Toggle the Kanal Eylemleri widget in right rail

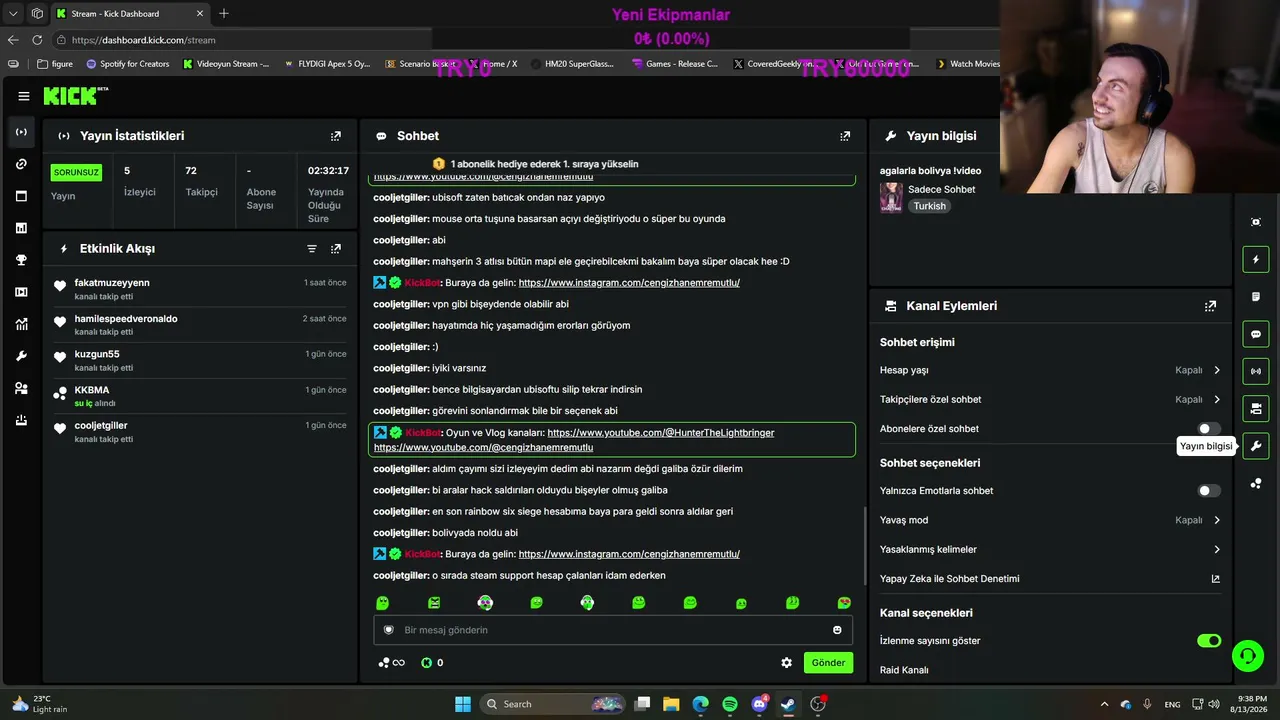1256,409
